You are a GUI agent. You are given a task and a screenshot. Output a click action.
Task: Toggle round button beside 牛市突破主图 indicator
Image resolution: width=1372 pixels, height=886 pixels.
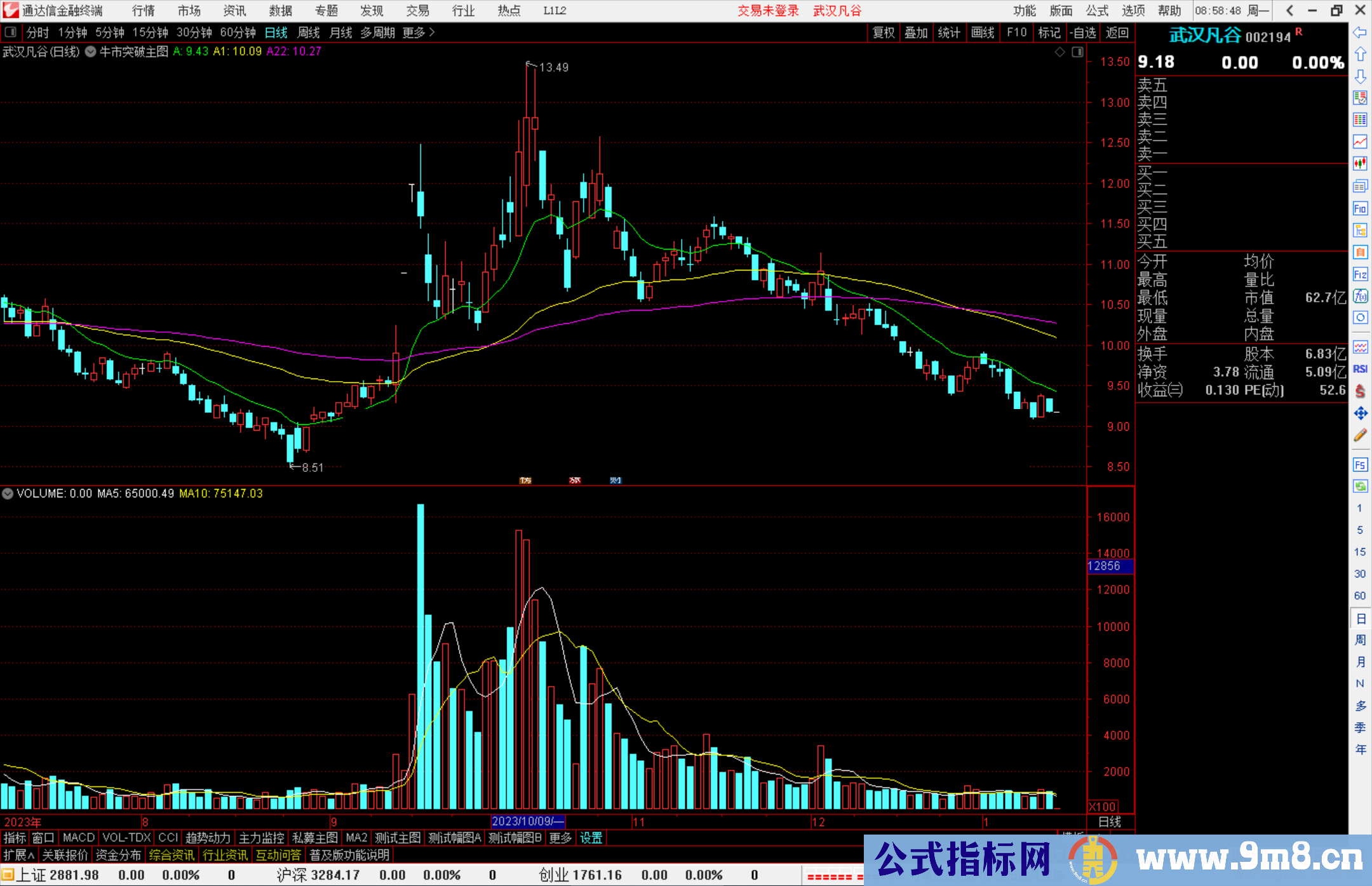click(x=90, y=51)
